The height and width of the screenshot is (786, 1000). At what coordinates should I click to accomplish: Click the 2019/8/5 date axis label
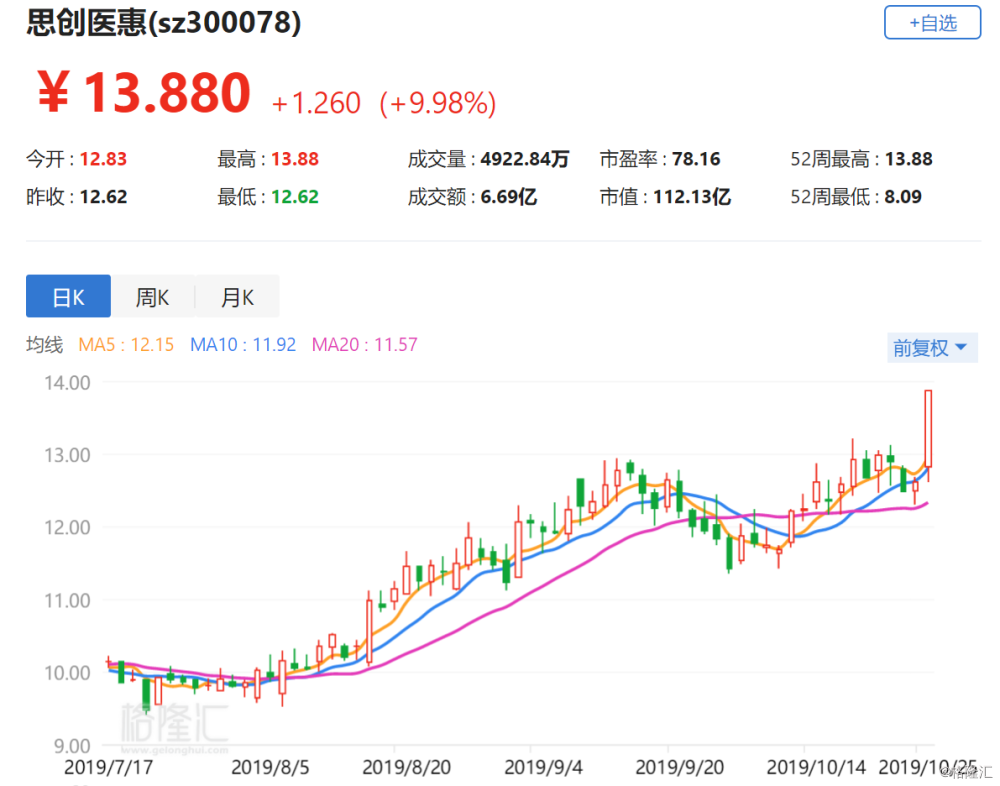[x=270, y=767]
